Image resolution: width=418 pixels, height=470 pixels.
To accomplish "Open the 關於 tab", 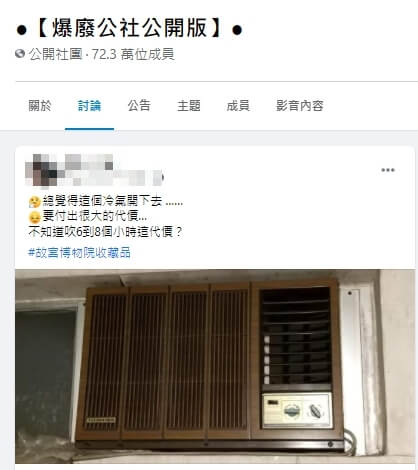I will click(x=40, y=106).
